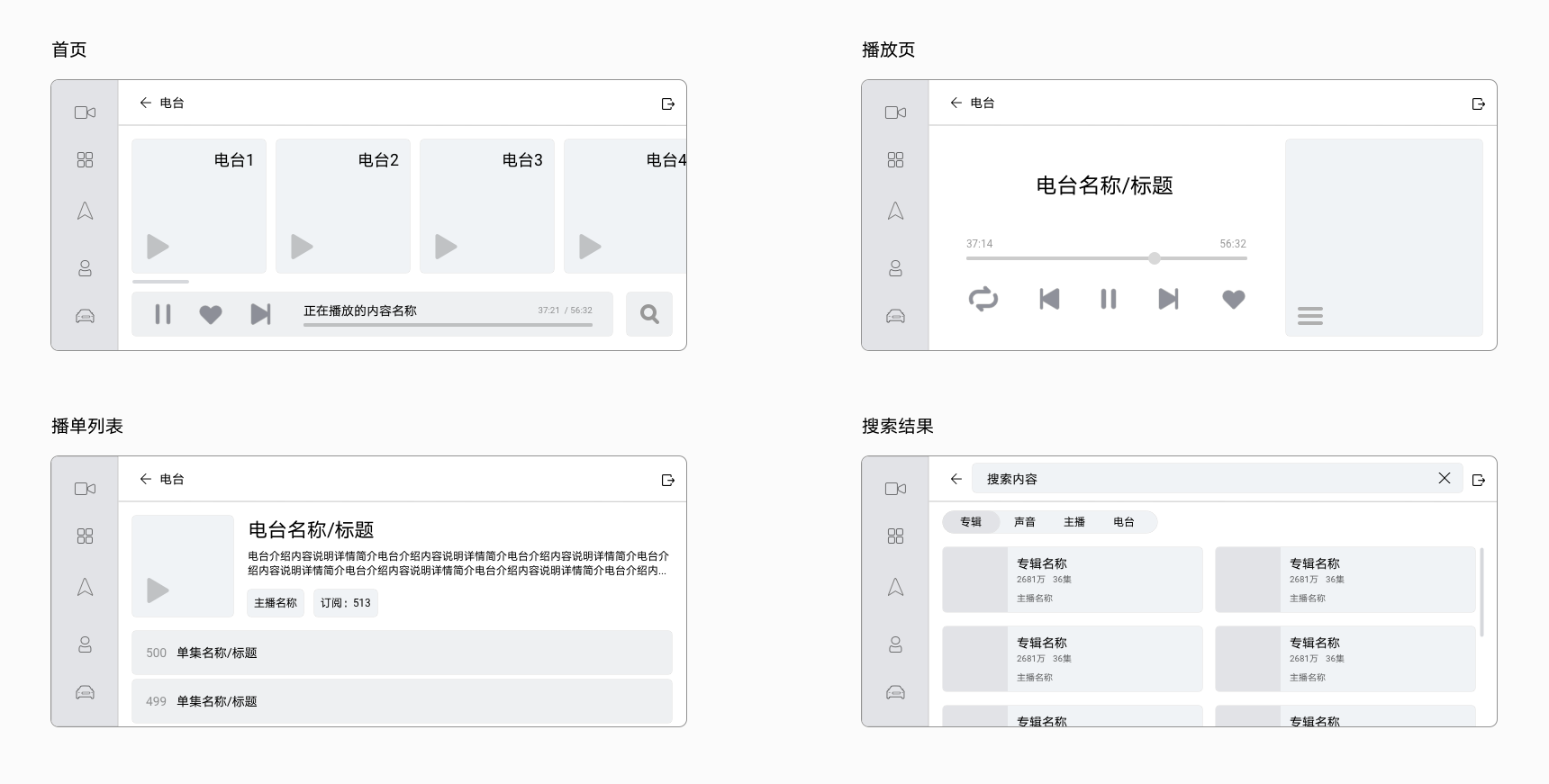The height and width of the screenshot is (784, 1549).
Task: Clear the search field with X
Action: point(1445,478)
